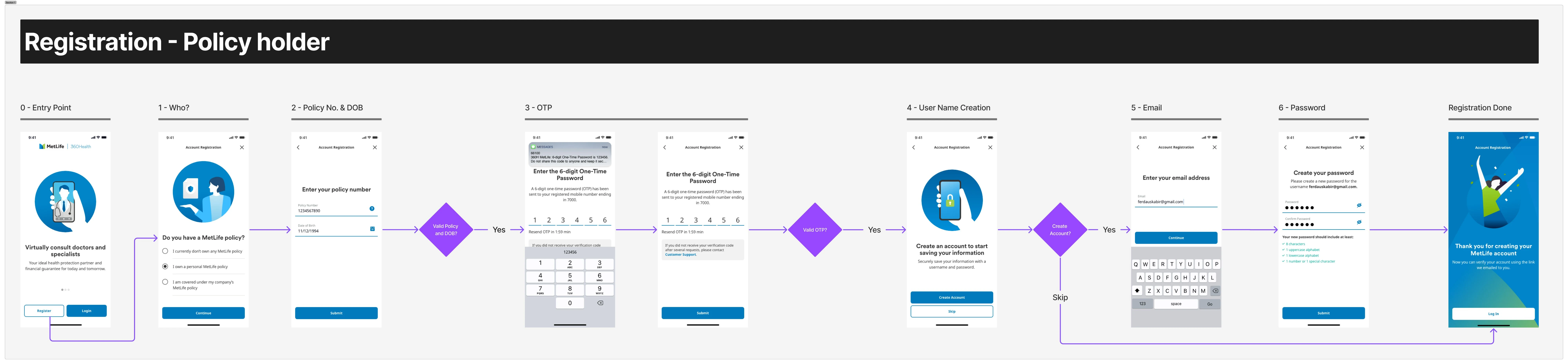This screenshot has height=364, width=1568.
Task: Tap the space key on the email keyboard
Action: [x=1176, y=304]
